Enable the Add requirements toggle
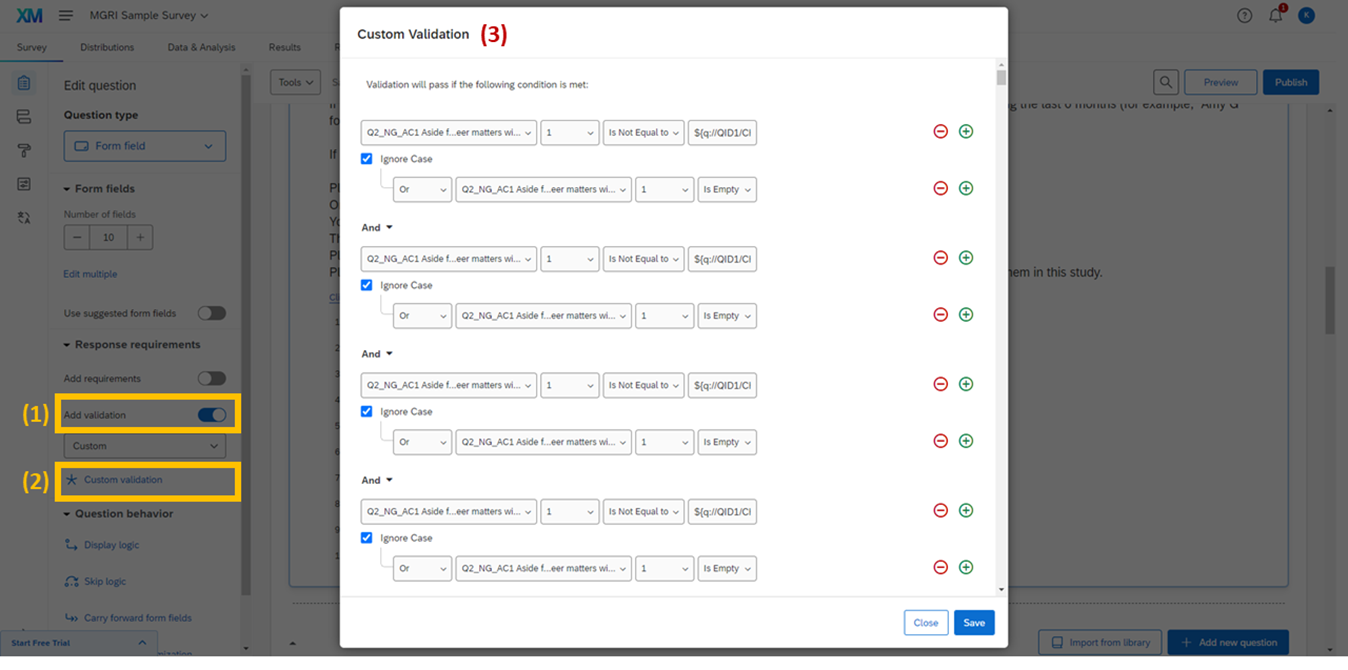Screen dimensions: 1348x670 [x=211, y=378]
